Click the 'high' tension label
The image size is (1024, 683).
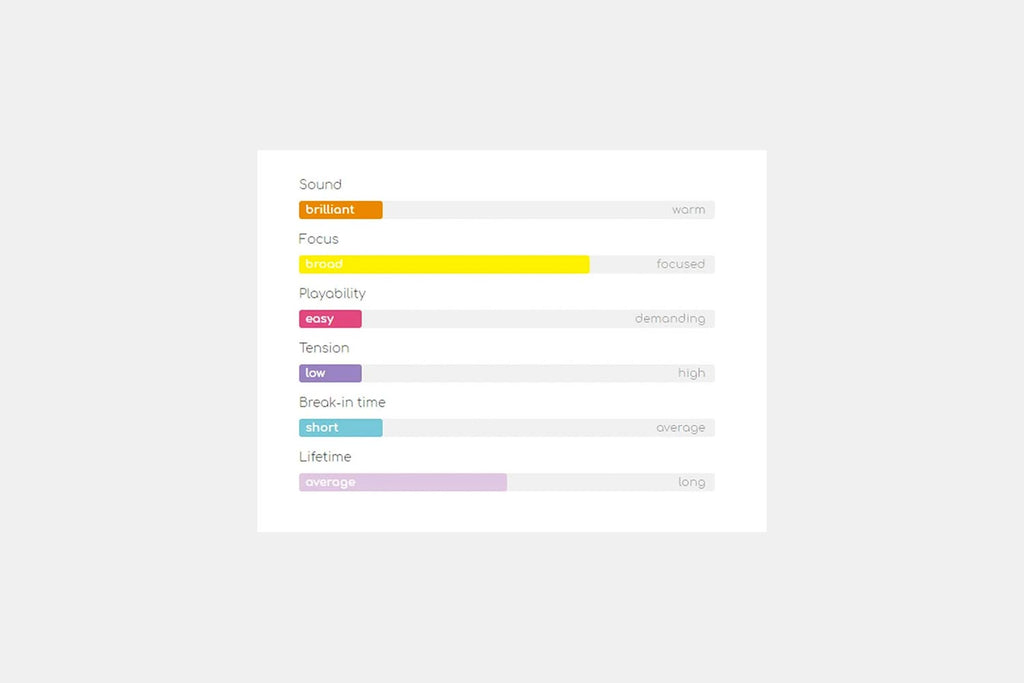click(x=692, y=373)
